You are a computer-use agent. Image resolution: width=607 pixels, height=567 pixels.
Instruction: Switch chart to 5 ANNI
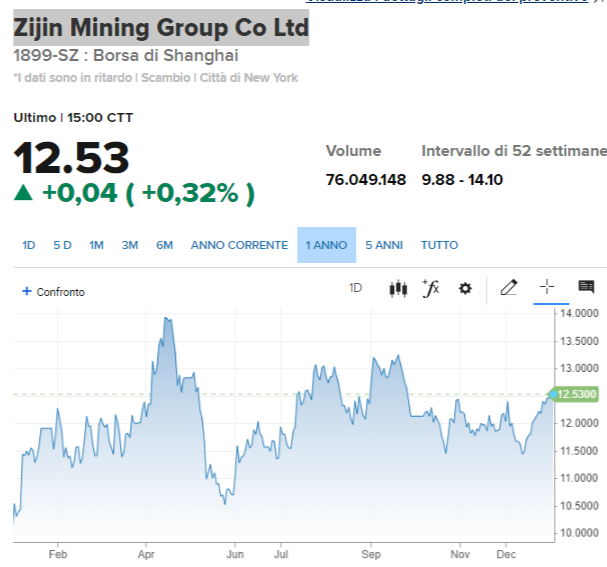384,245
